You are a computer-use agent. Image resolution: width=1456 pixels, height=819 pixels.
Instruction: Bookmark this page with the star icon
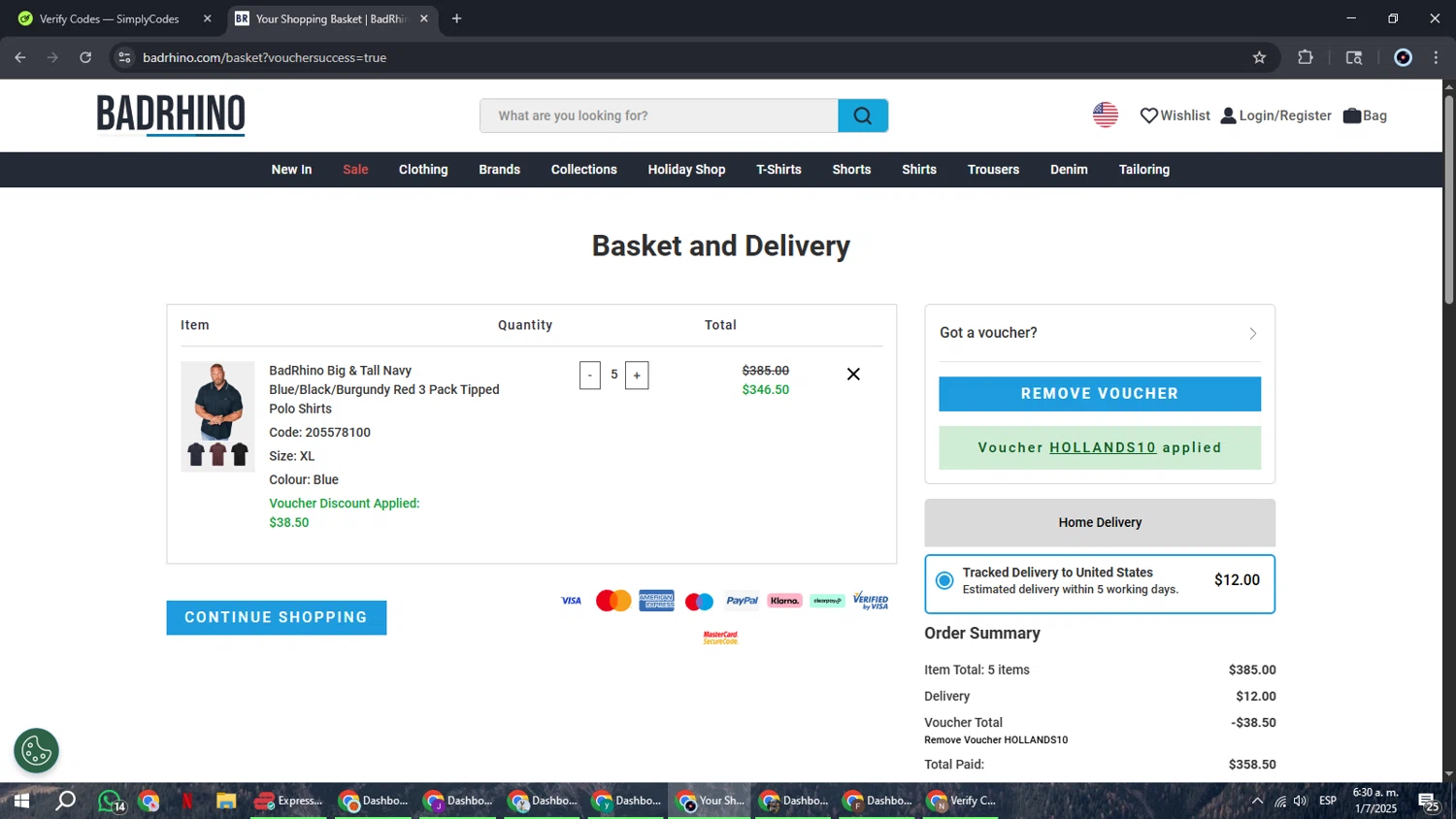[x=1259, y=57]
